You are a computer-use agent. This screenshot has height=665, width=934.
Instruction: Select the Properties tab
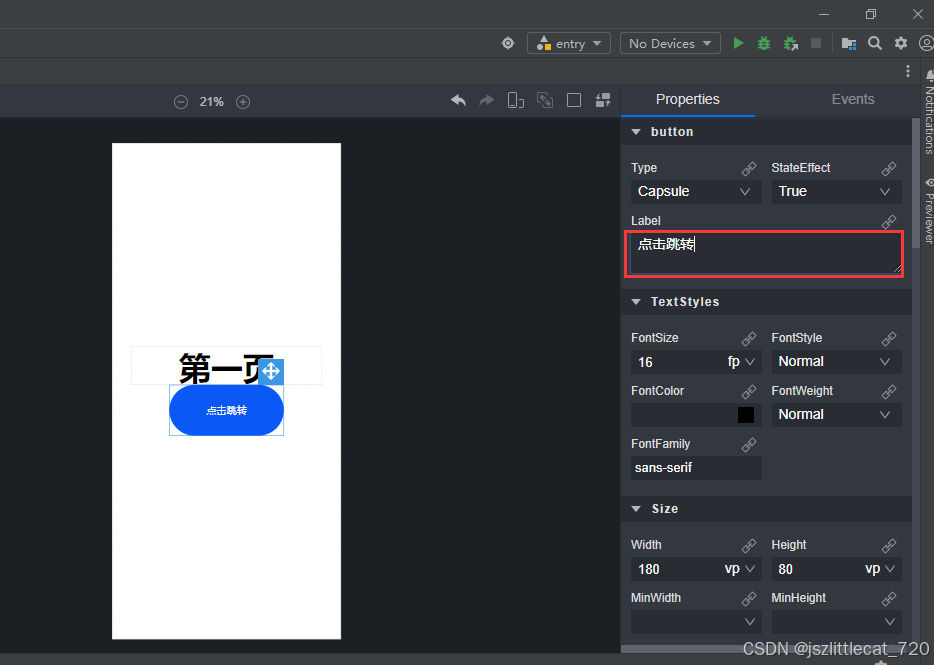point(687,99)
